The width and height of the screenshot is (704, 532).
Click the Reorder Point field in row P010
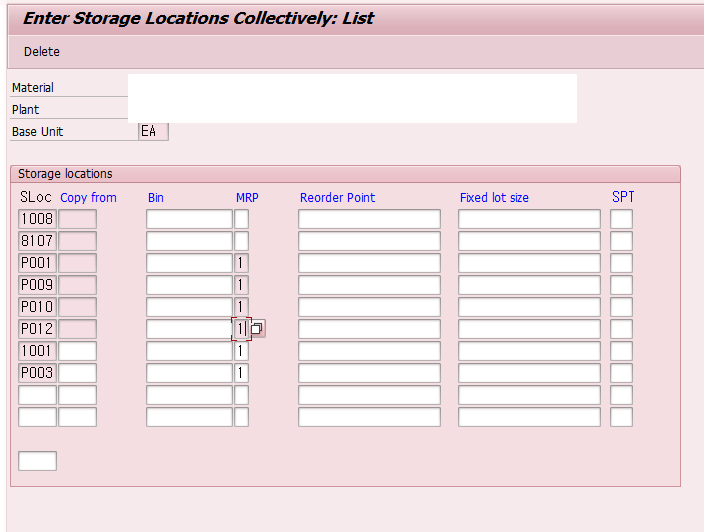click(x=370, y=307)
